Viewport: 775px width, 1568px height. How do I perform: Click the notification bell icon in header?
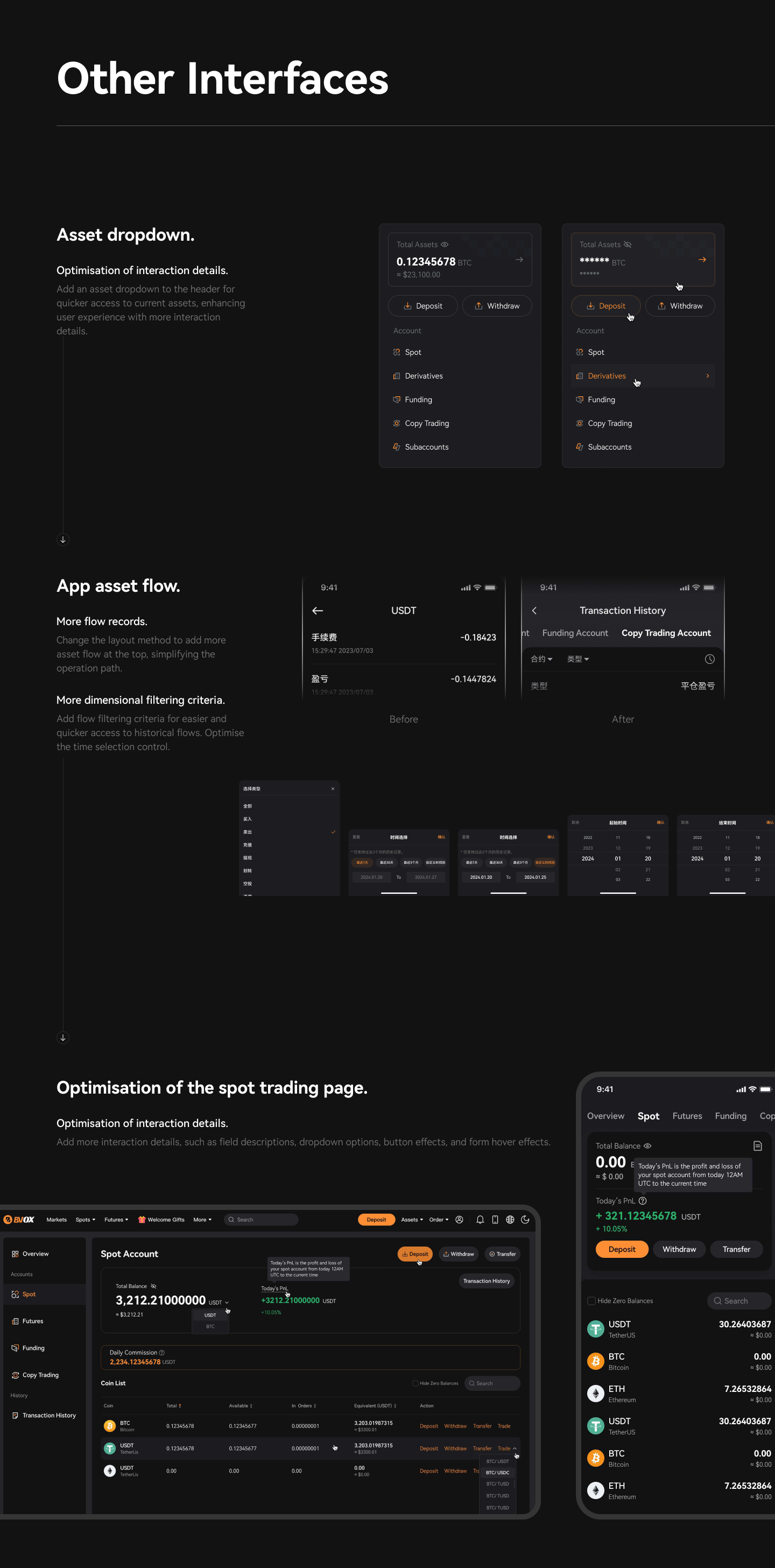tap(480, 1219)
